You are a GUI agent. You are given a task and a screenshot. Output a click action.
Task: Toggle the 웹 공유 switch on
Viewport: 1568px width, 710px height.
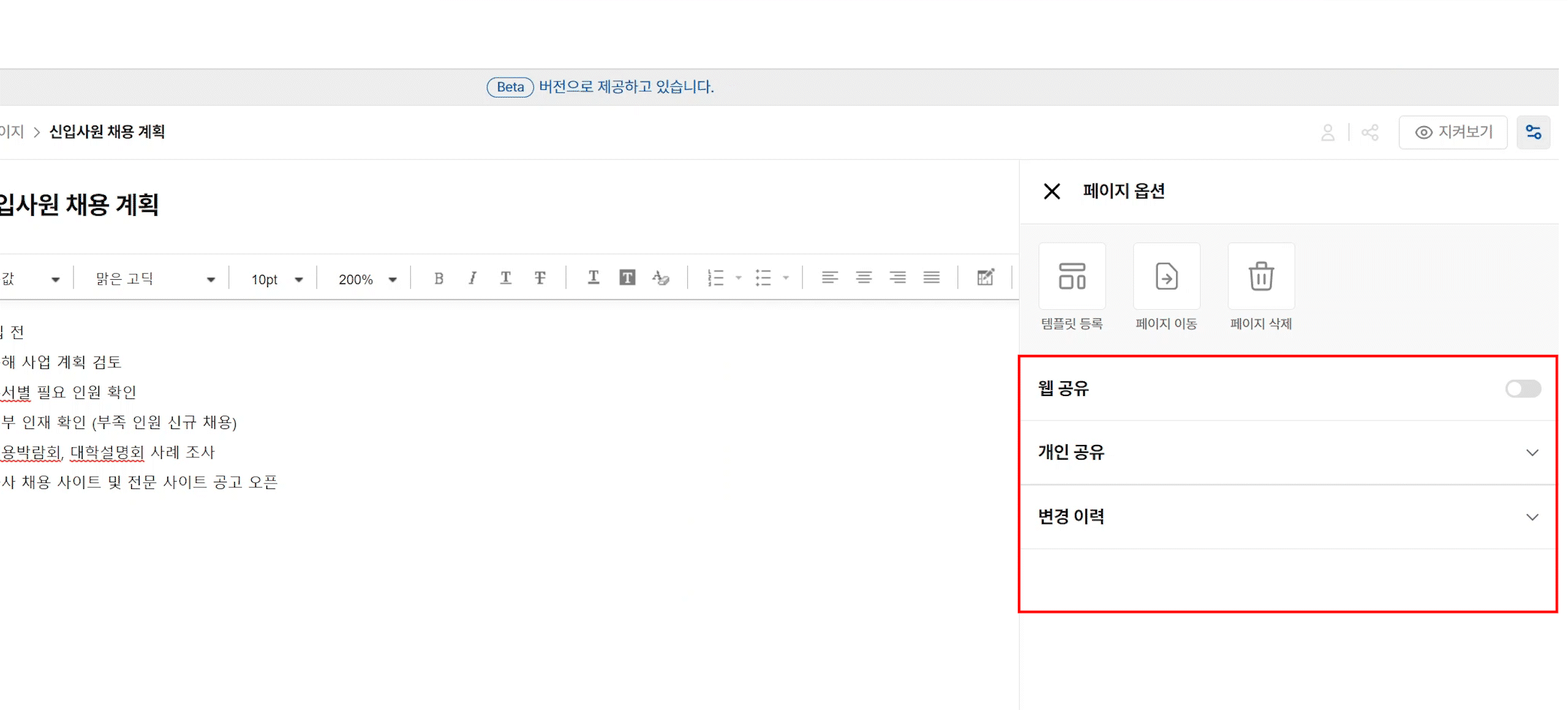point(1523,389)
